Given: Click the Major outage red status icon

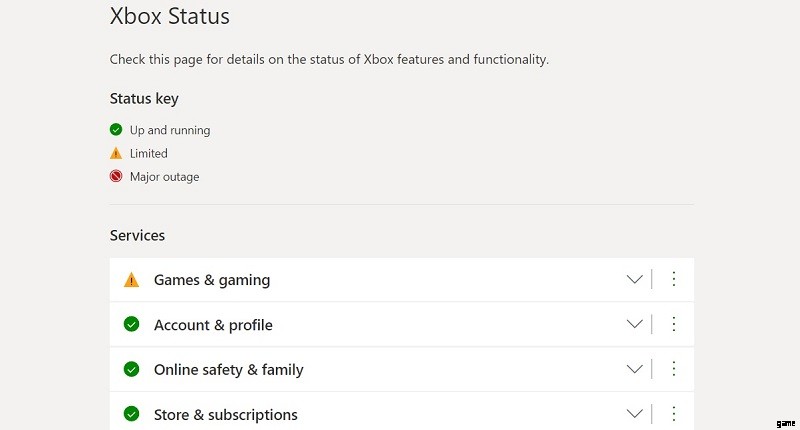Looking at the screenshot, I should click(116, 176).
